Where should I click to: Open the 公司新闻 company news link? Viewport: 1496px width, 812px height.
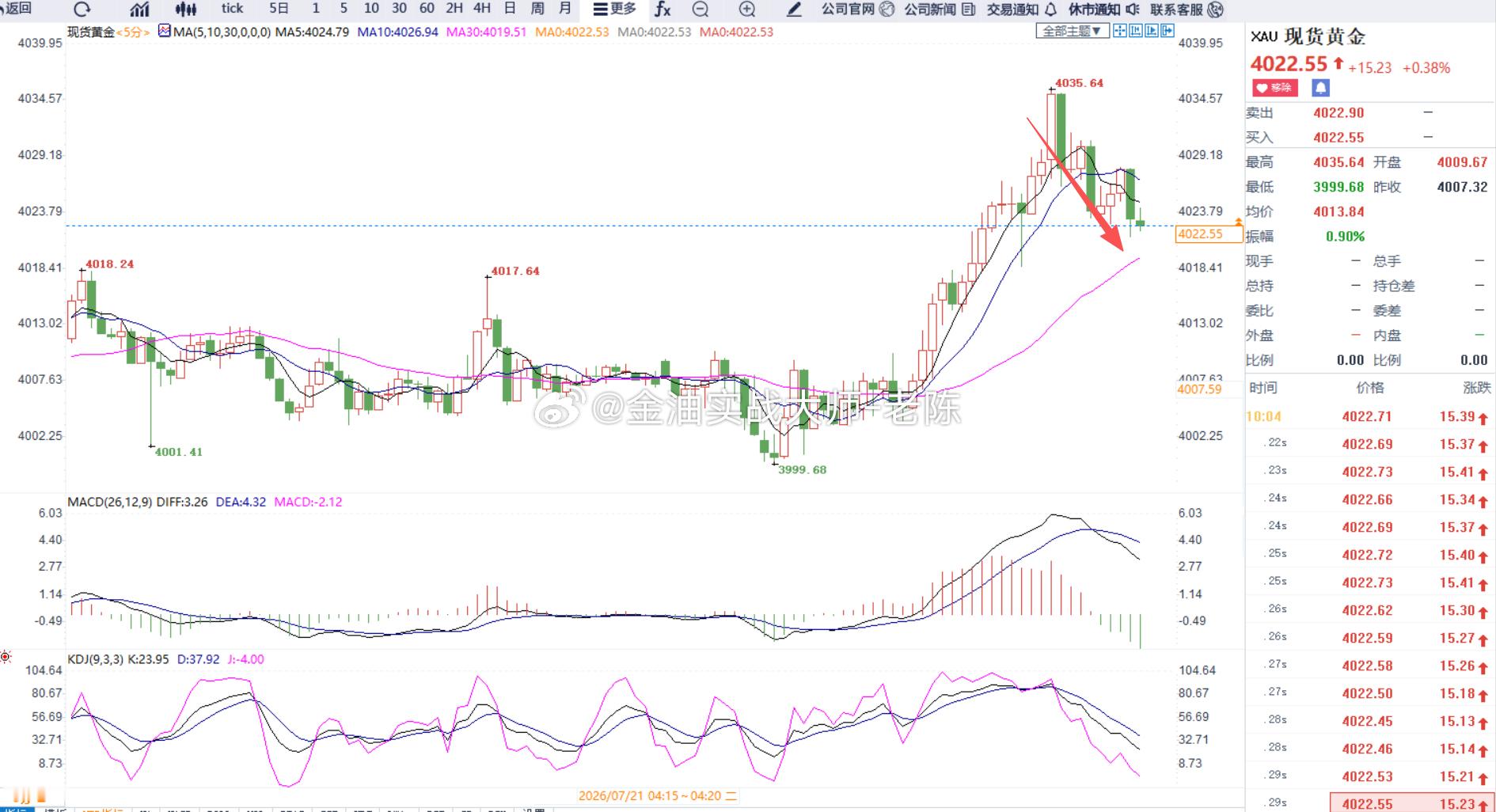point(940,9)
